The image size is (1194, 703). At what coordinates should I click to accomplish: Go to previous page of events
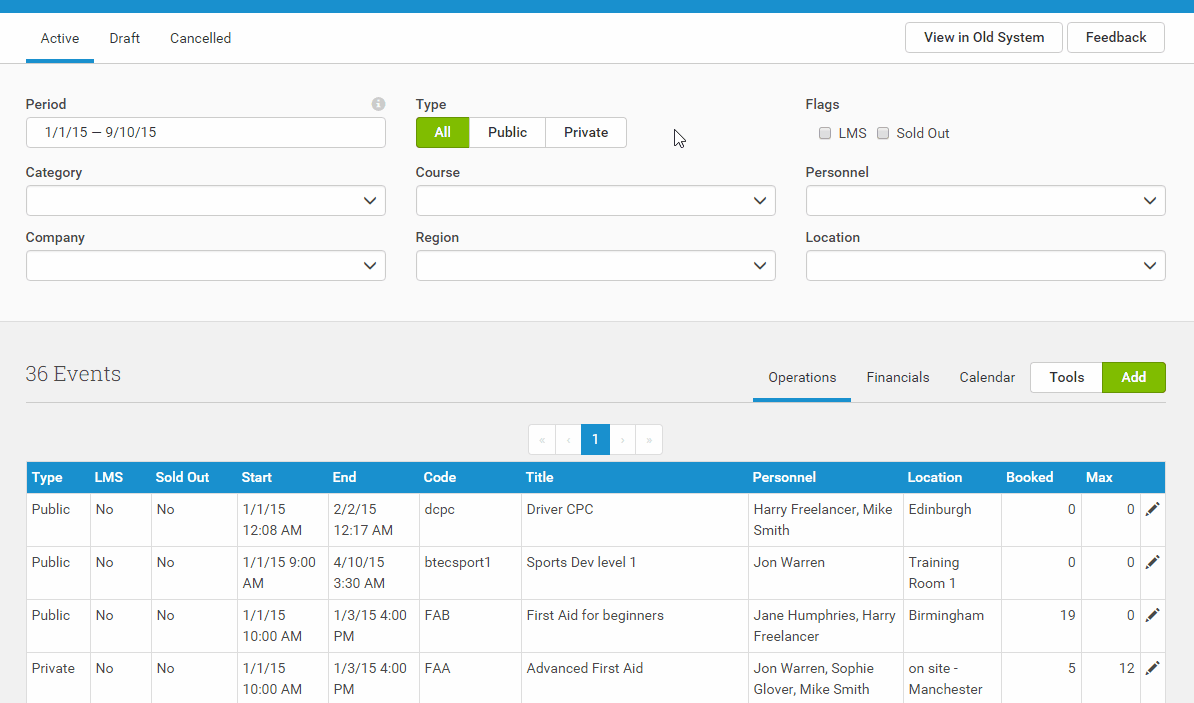click(568, 439)
